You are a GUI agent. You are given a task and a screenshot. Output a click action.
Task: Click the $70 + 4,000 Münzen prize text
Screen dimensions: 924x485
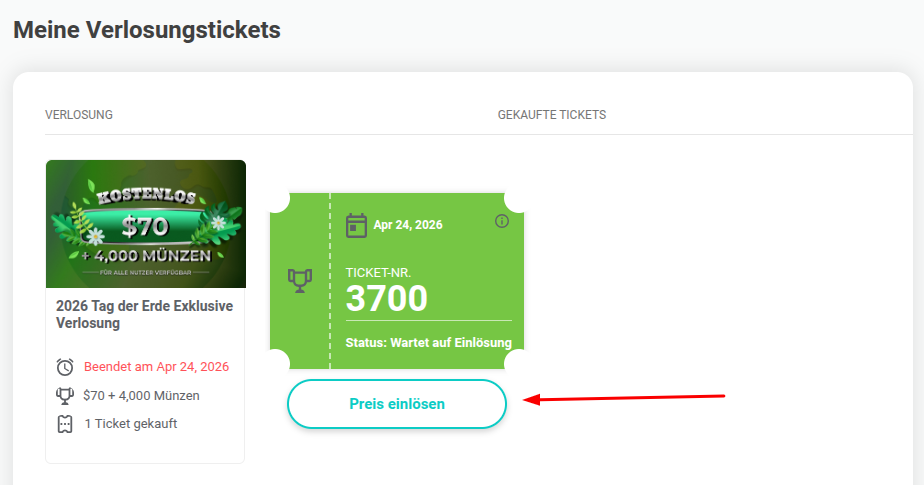(141, 395)
